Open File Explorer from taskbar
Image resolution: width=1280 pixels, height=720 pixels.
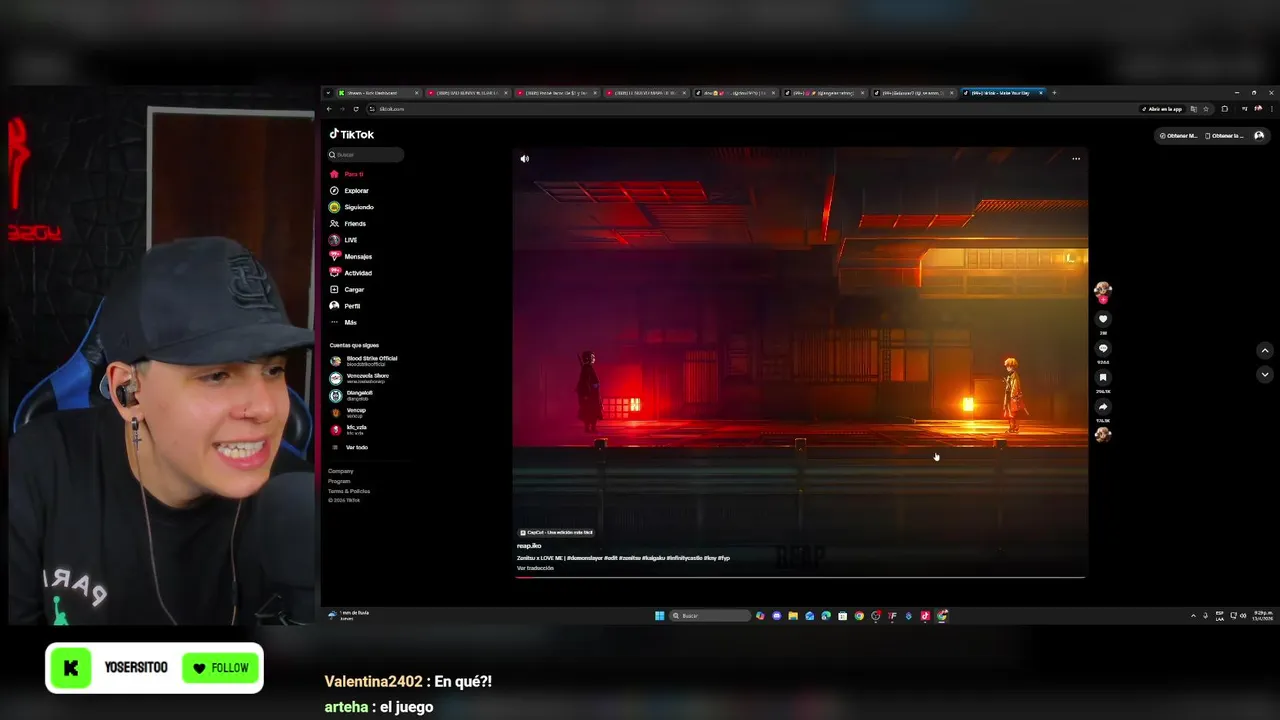coord(793,616)
